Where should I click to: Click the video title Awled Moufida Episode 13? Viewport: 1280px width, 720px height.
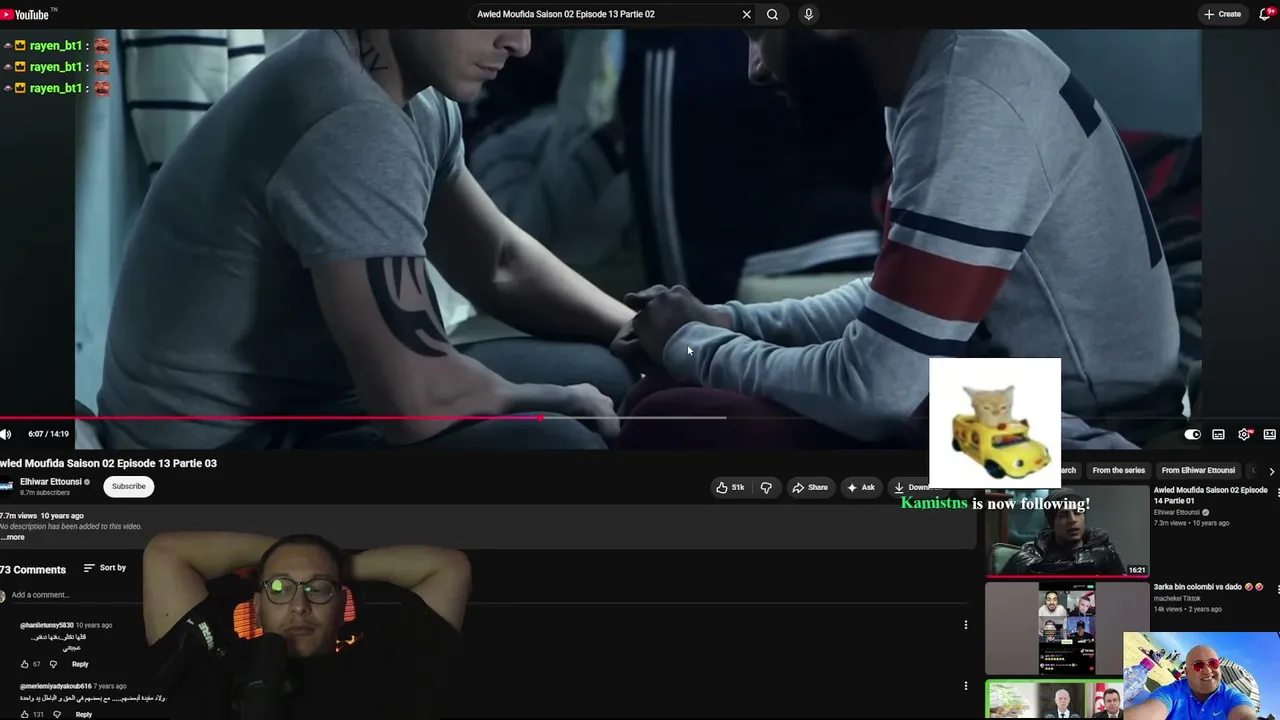click(x=108, y=463)
